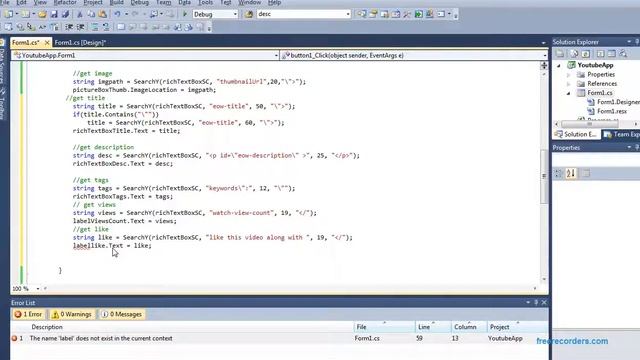
Task: Open the Save icon in toolbar
Action: (54, 14)
